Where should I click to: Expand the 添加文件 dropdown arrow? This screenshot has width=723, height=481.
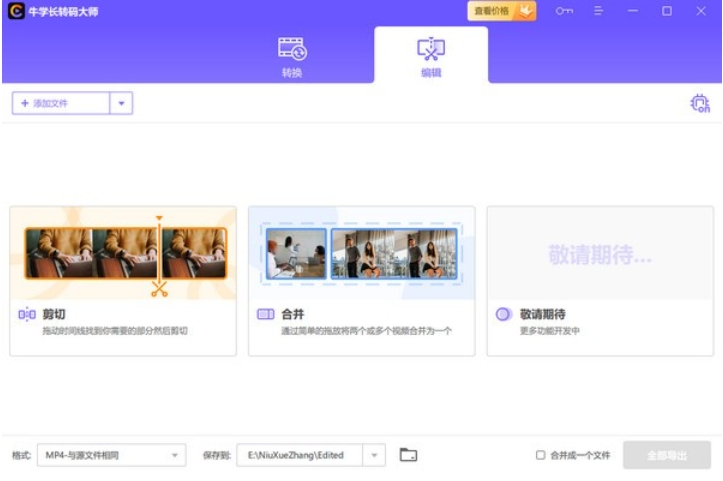(121, 103)
